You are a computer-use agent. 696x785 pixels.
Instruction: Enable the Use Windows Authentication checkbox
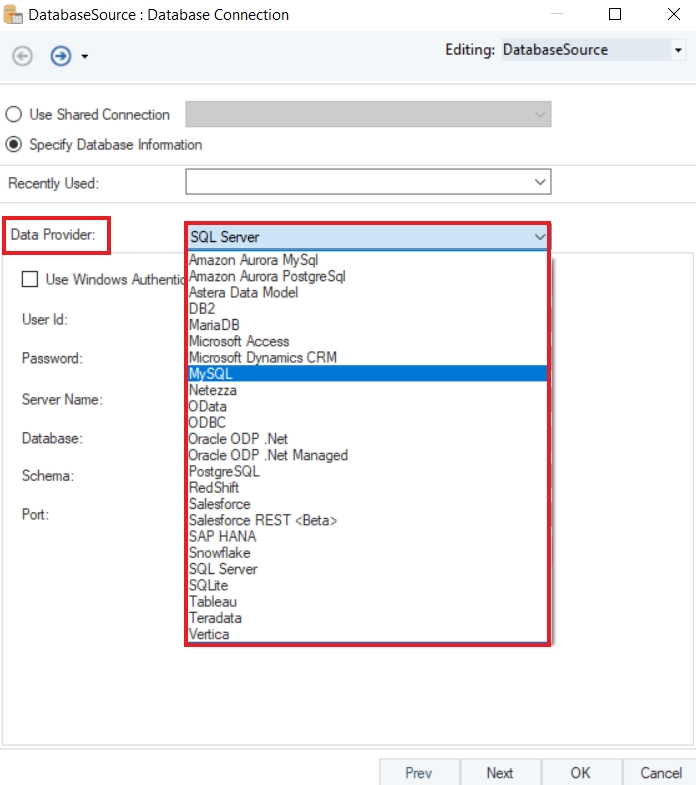30,279
